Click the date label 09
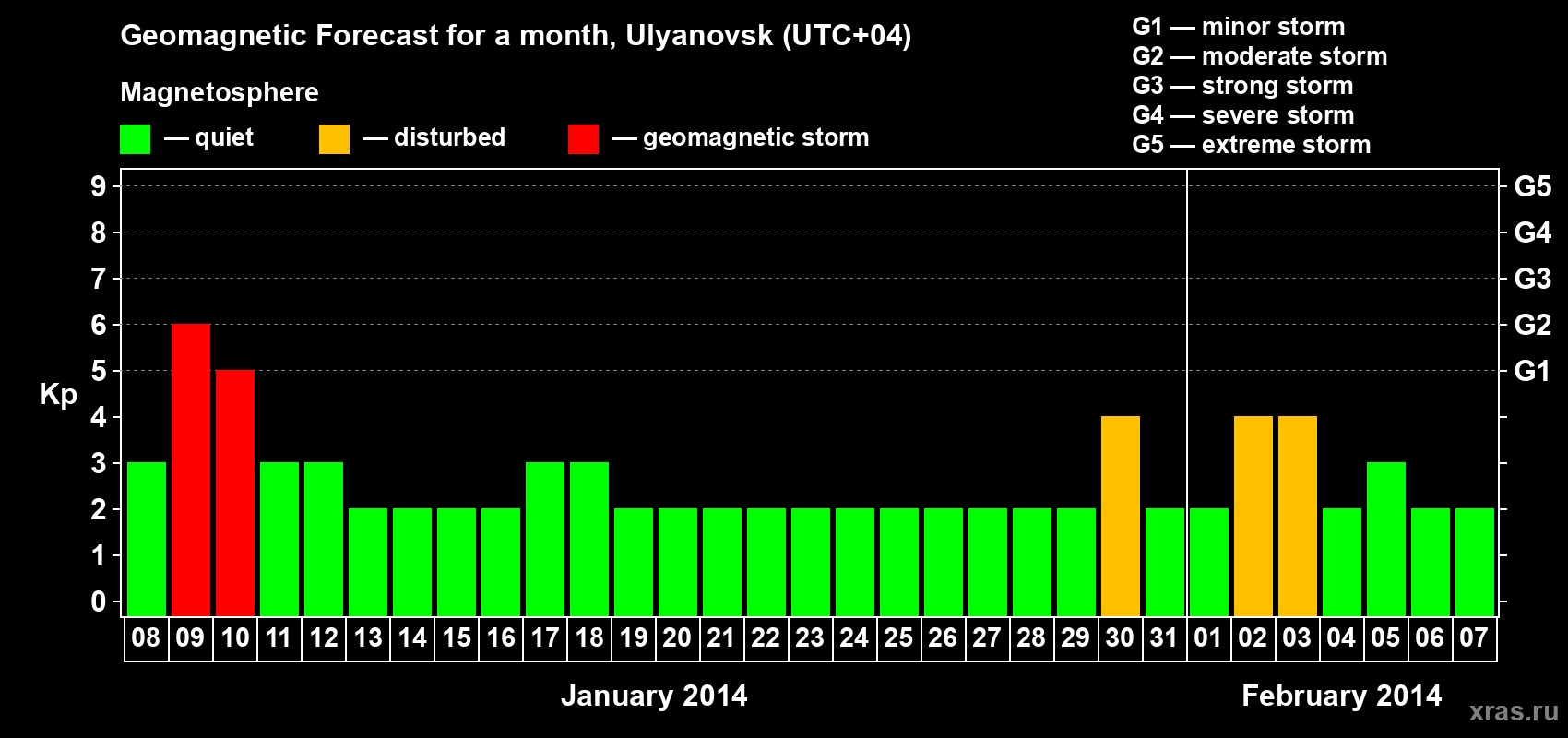 tap(190, 637)
